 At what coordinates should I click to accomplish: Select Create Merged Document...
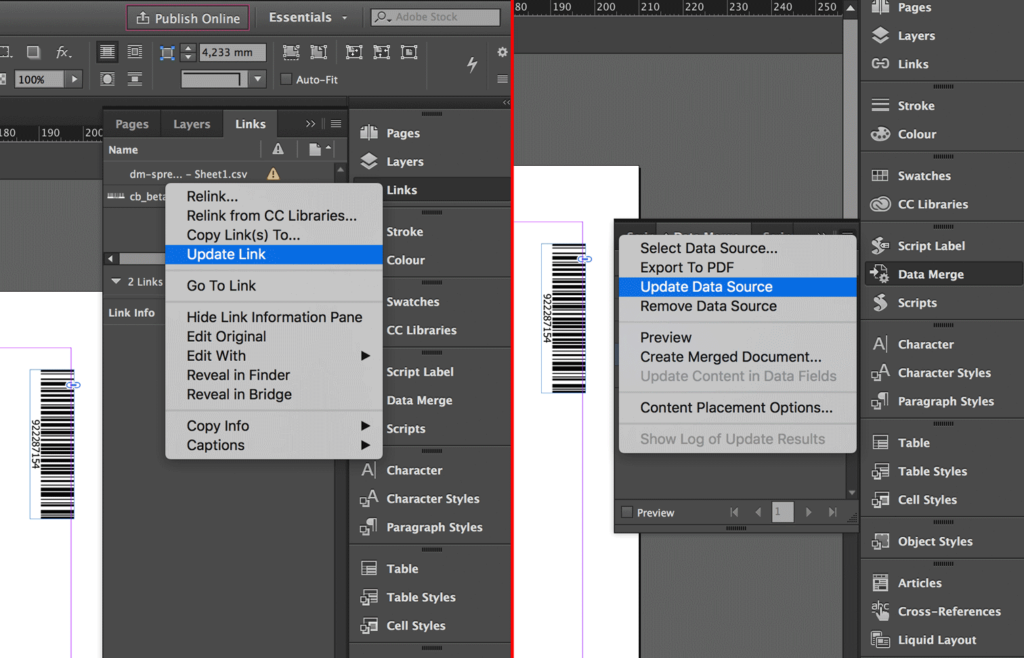(737, 357)
